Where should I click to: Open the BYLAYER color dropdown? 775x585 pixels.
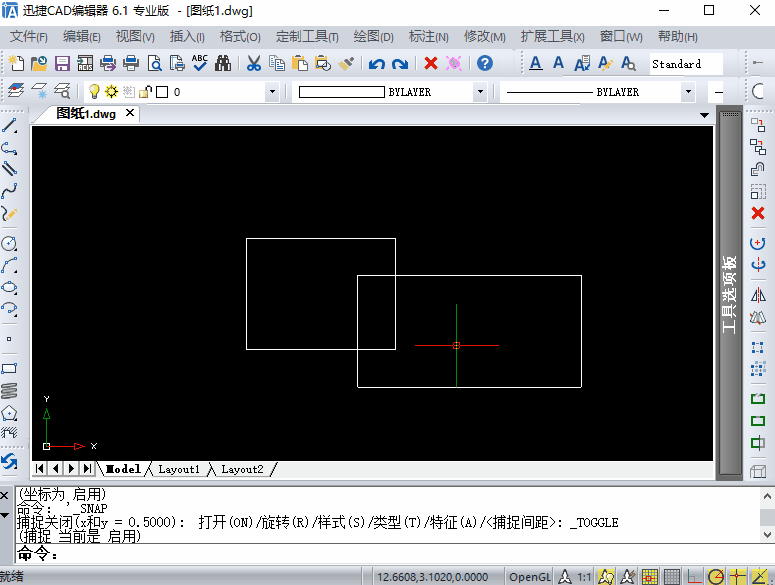480,92
